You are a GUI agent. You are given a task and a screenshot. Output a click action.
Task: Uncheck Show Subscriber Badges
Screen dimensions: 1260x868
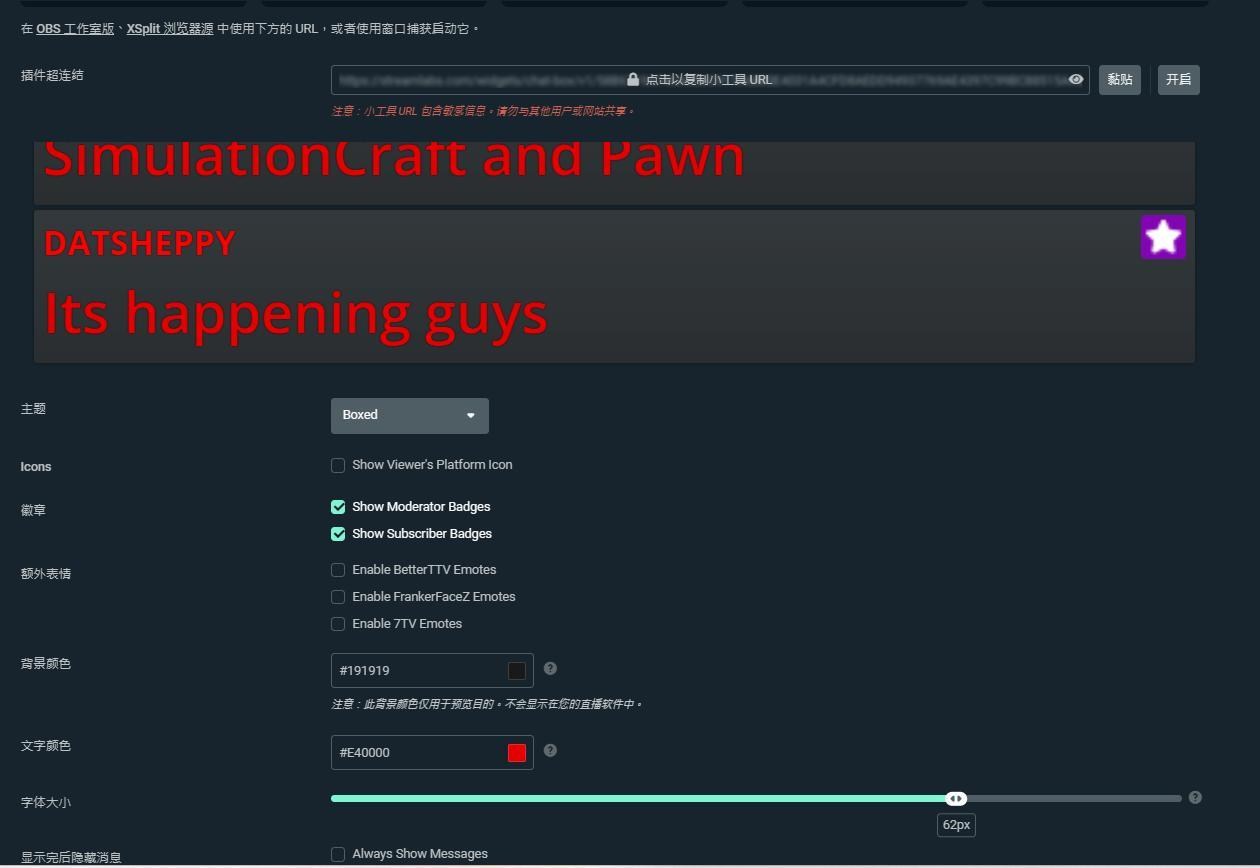tap(338, 534)
